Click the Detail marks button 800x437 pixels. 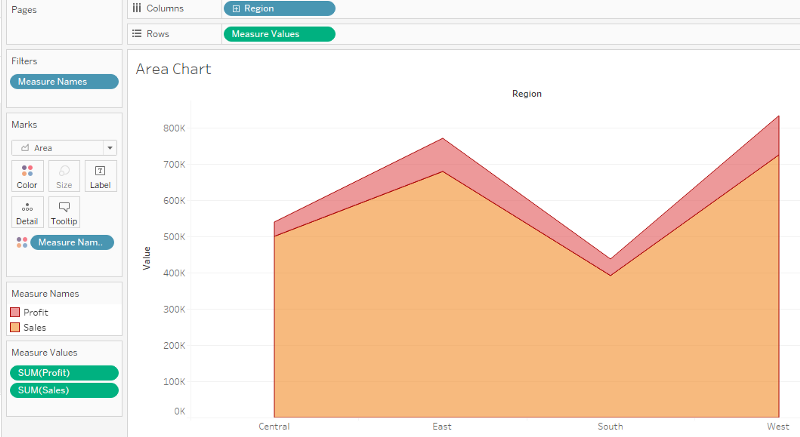pos(27,211)
